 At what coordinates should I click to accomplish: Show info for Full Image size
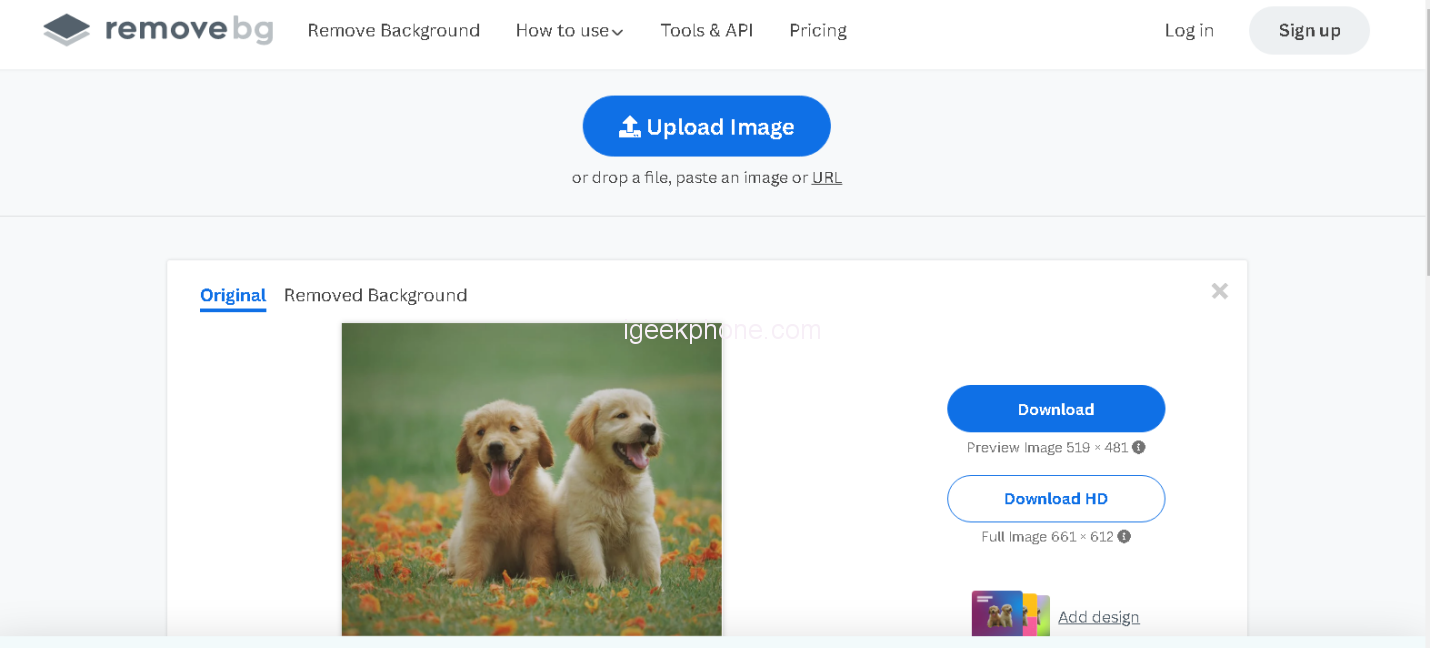(x=1124, y=537)
